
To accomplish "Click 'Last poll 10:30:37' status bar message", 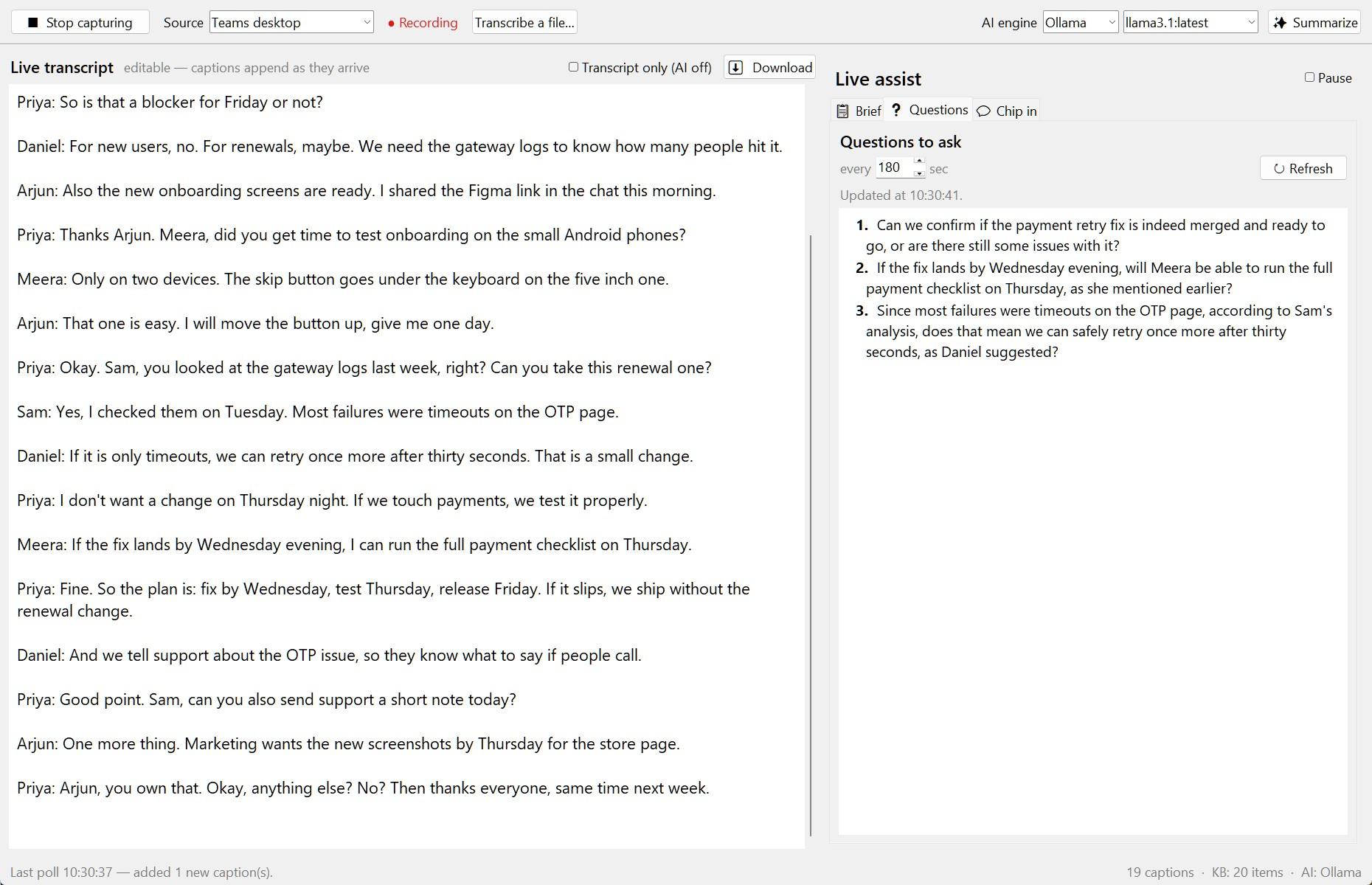I will click(x=142, y=872).
